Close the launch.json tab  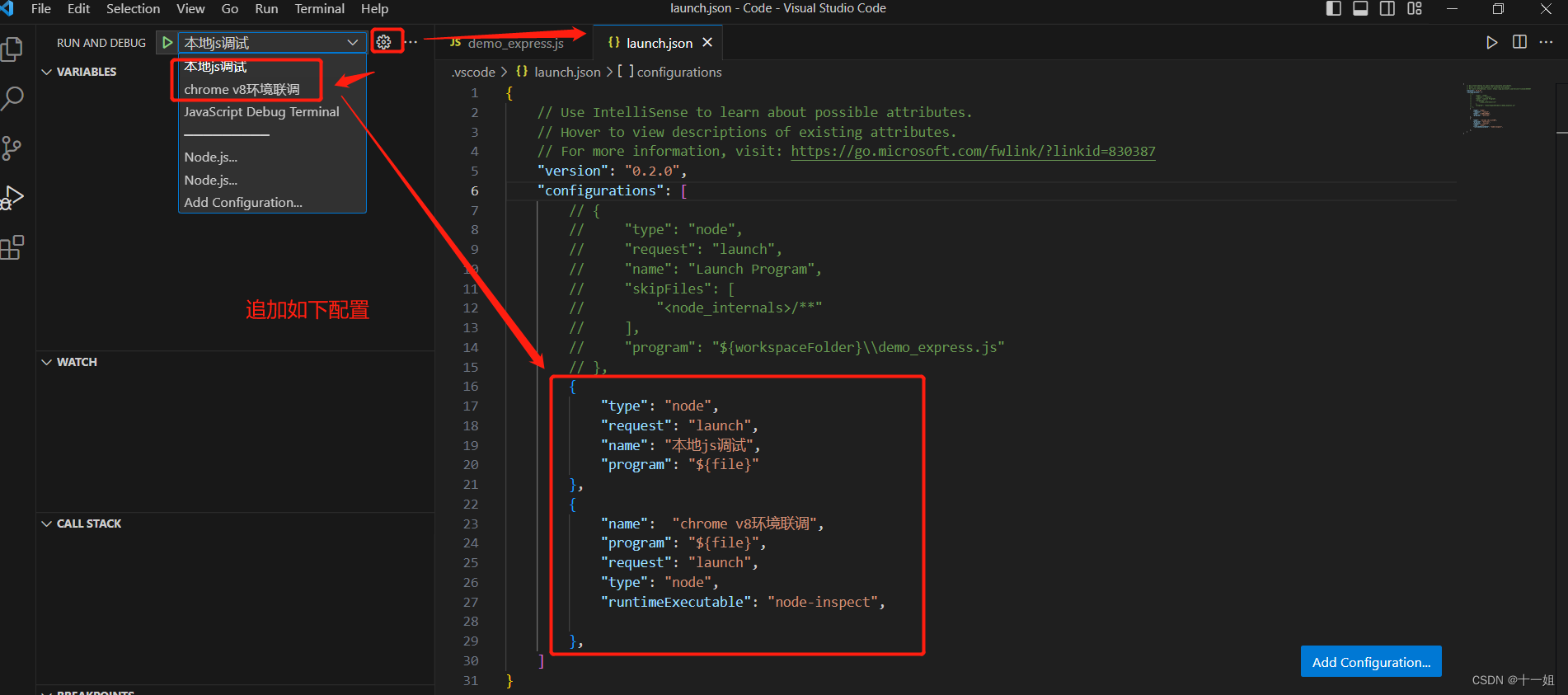(x=707, y=42)
